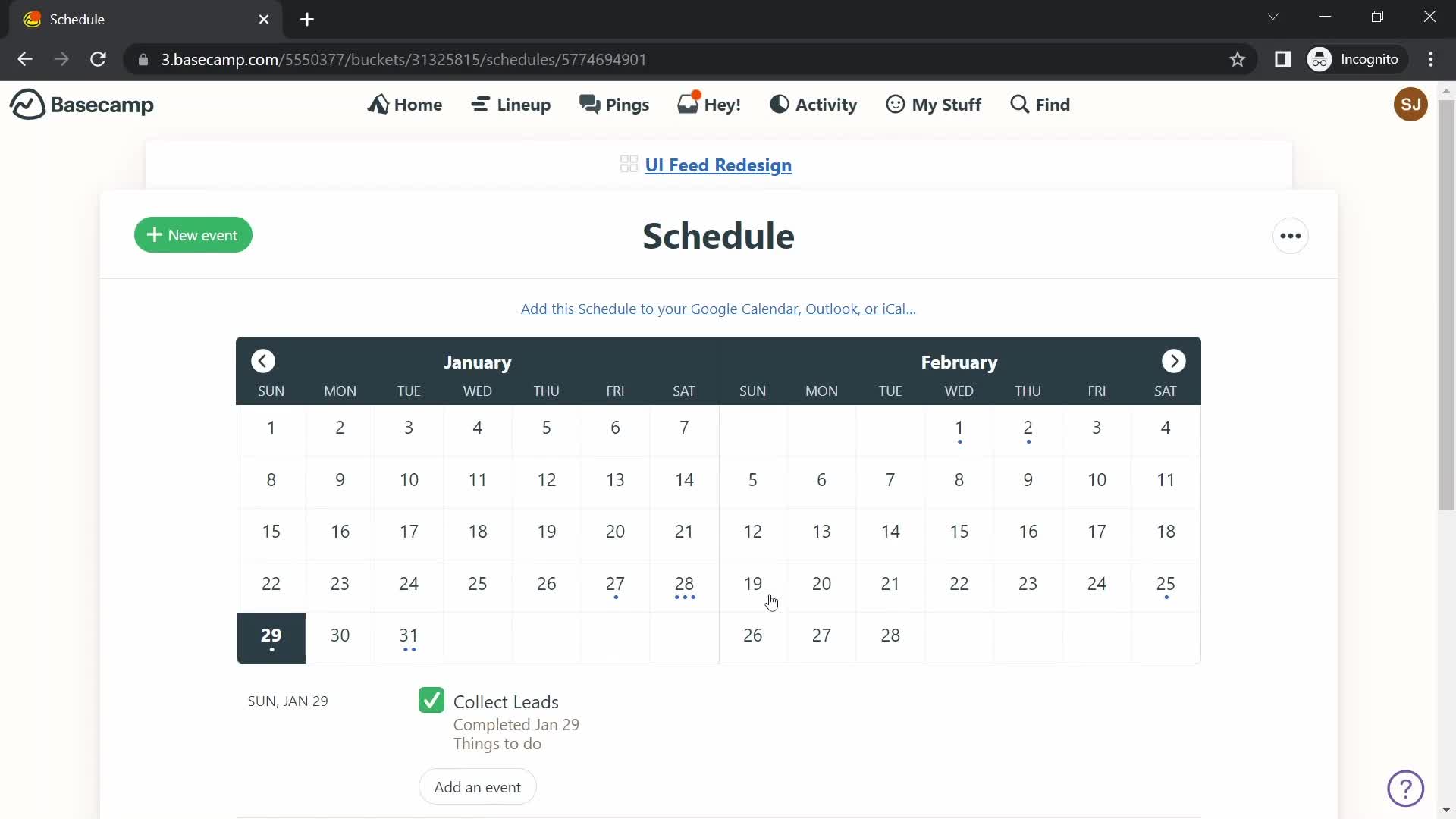1456x819 pixels.
Task: Click the Basecamp home logo icon
Action: click(x=25, y=104)
